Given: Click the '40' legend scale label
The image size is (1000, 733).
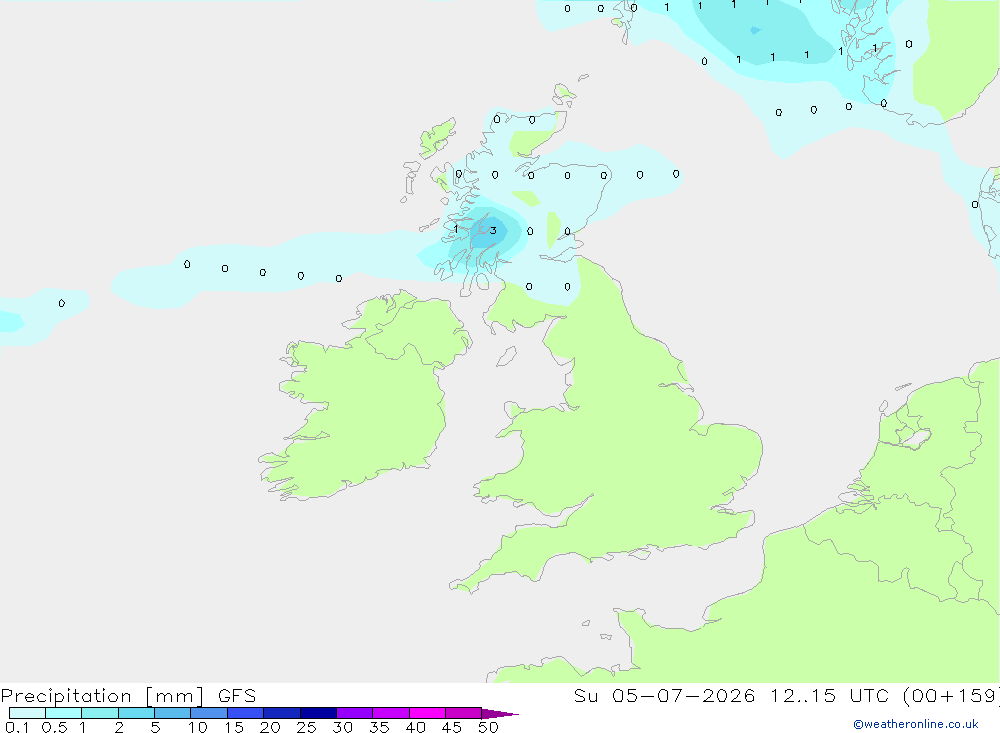Looking at the screenshot, I should coord(415,727).
